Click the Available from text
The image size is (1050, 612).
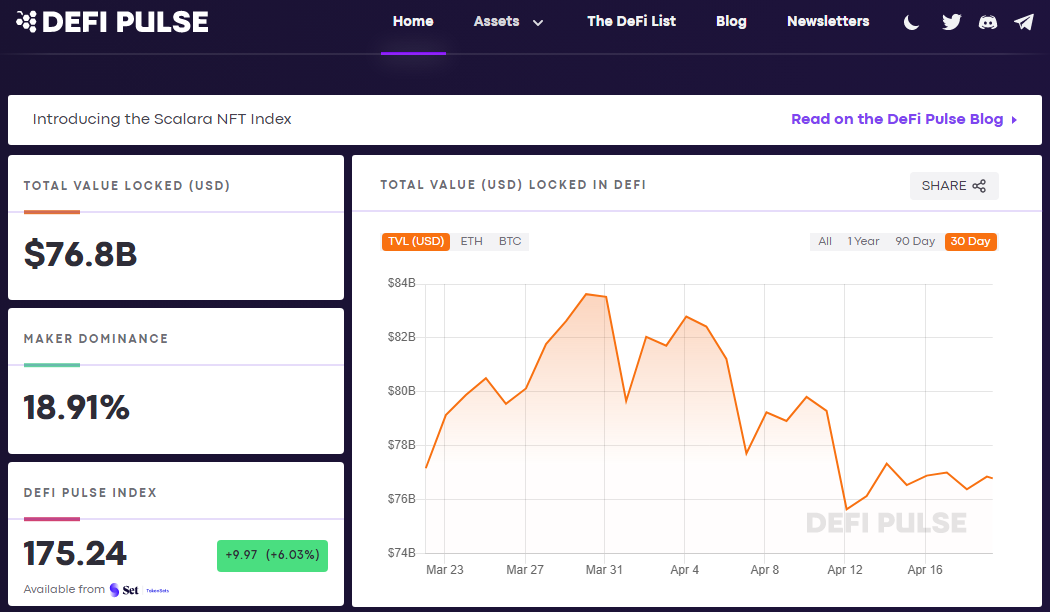64,589
